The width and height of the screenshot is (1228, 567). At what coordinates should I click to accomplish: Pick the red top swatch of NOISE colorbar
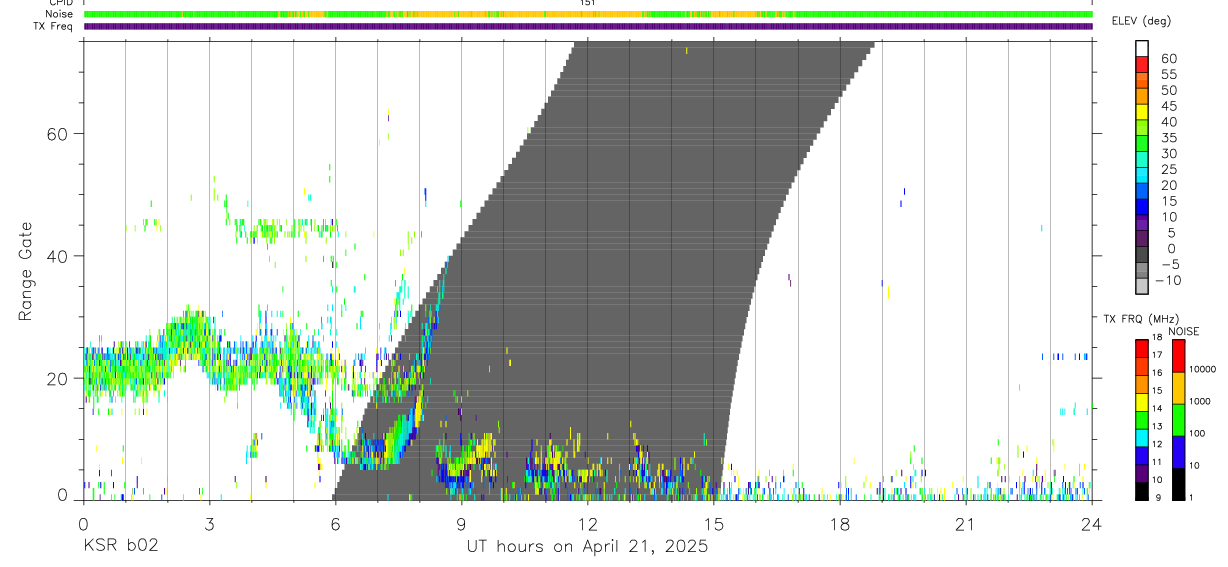(1179, 356)
